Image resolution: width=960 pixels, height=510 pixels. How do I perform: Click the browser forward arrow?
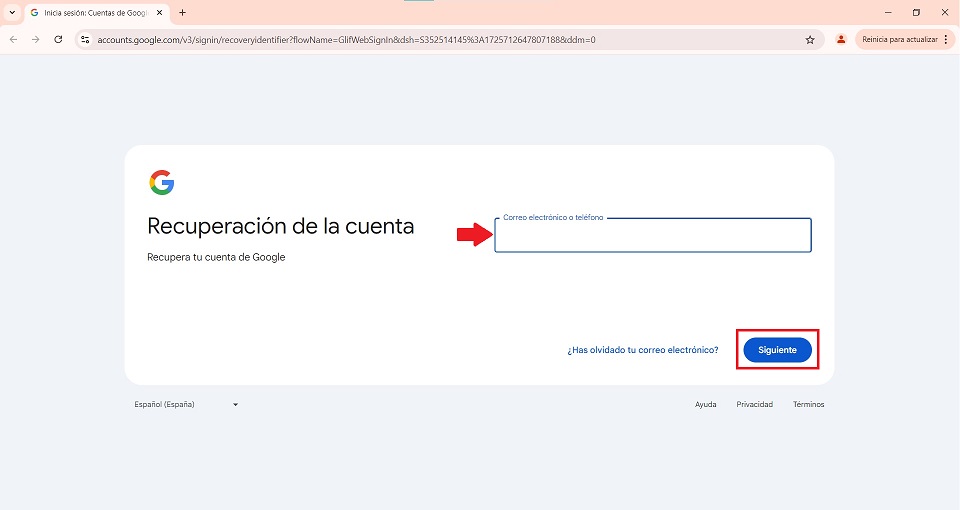(36, 39)
